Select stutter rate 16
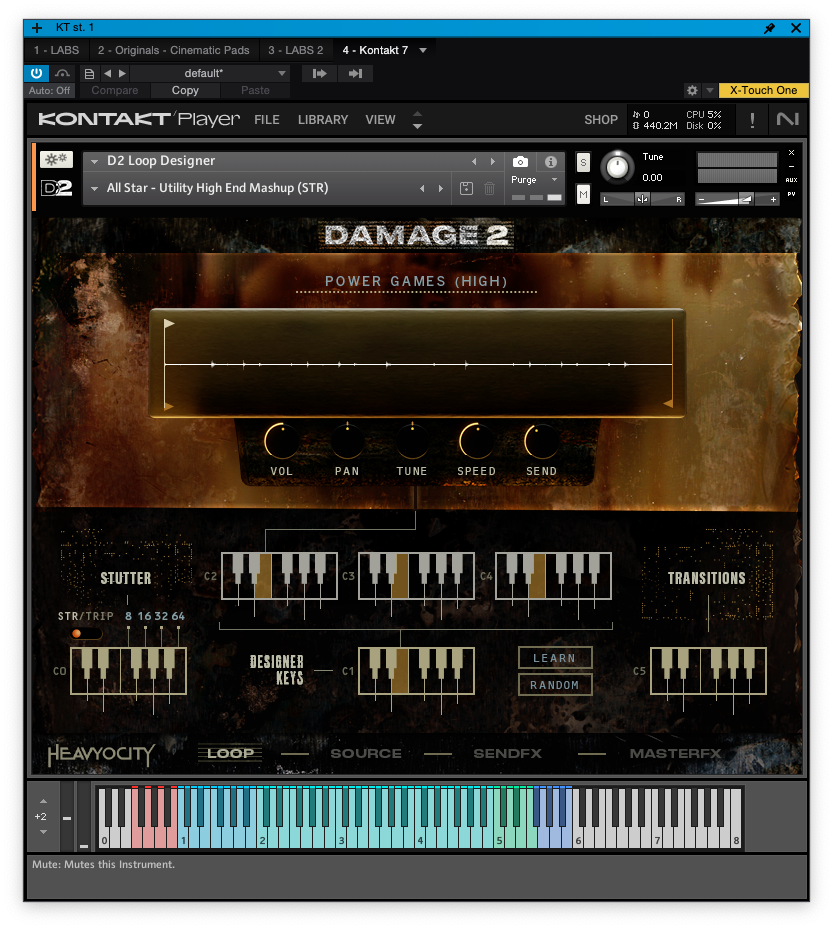Viewport: 833px width, 929px height. (x=144, y=616)
